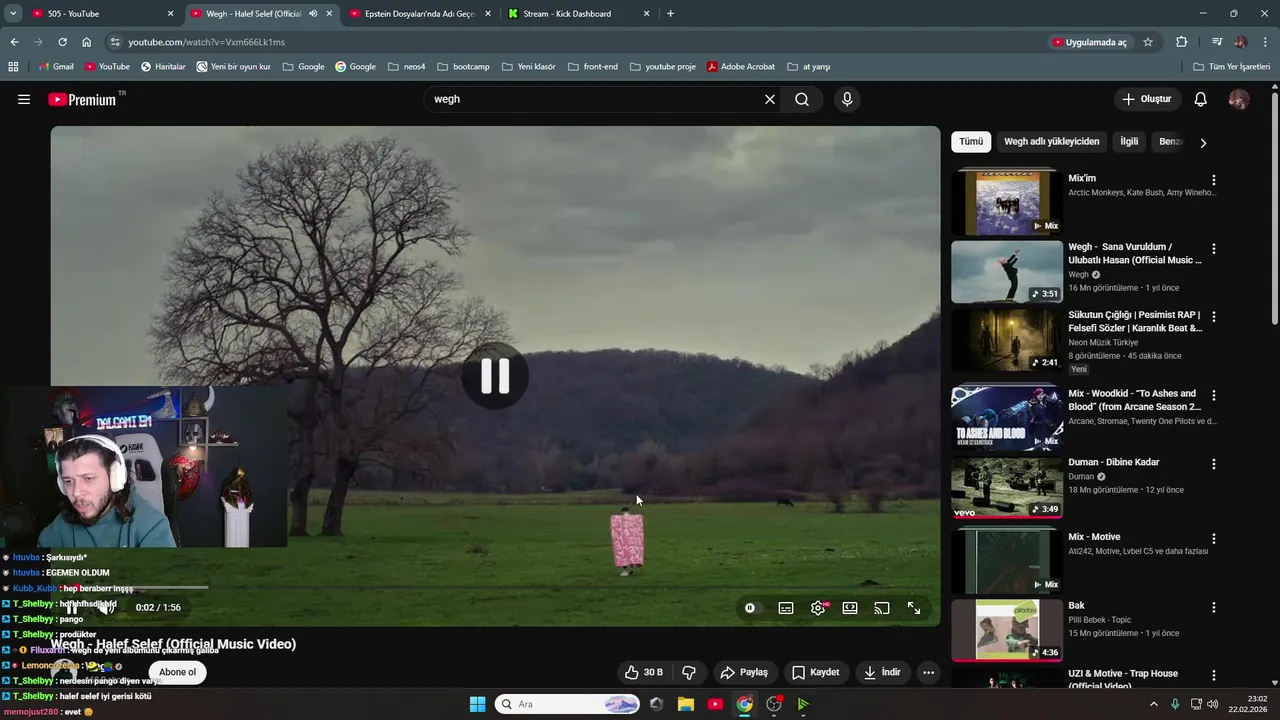Open the tab search dropdown in Chrome

[x=13, y=14]
